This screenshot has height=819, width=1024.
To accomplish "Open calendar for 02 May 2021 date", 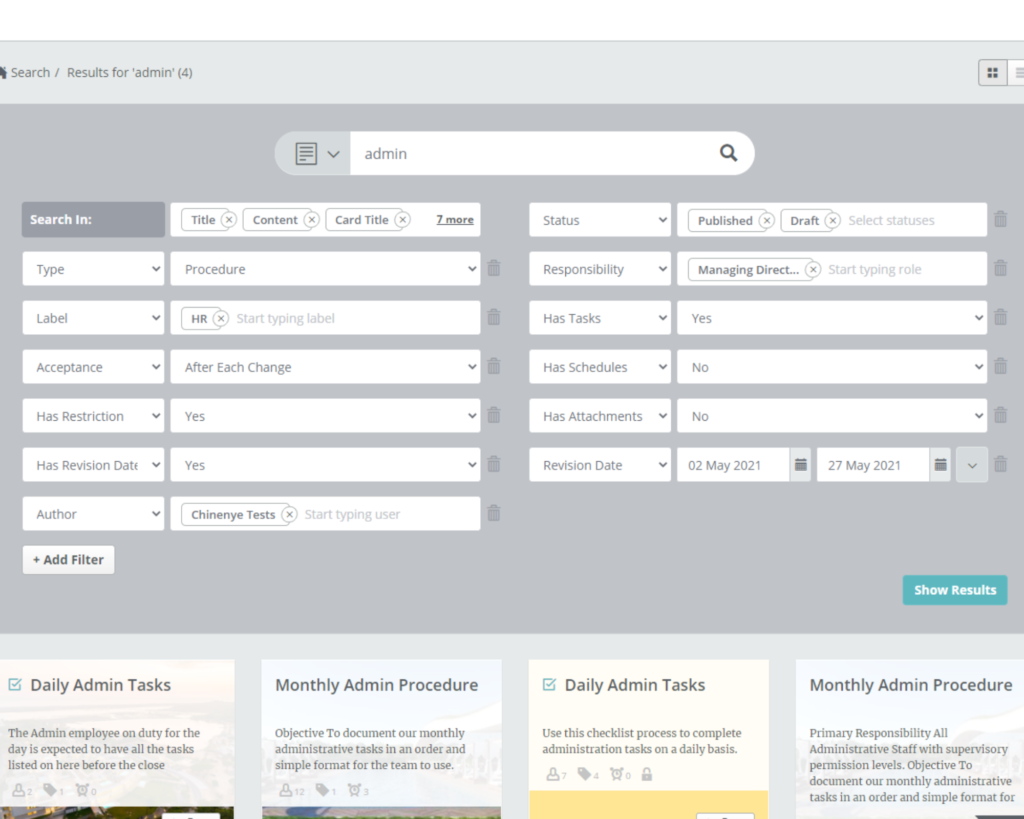I will [x=800, y=465].
